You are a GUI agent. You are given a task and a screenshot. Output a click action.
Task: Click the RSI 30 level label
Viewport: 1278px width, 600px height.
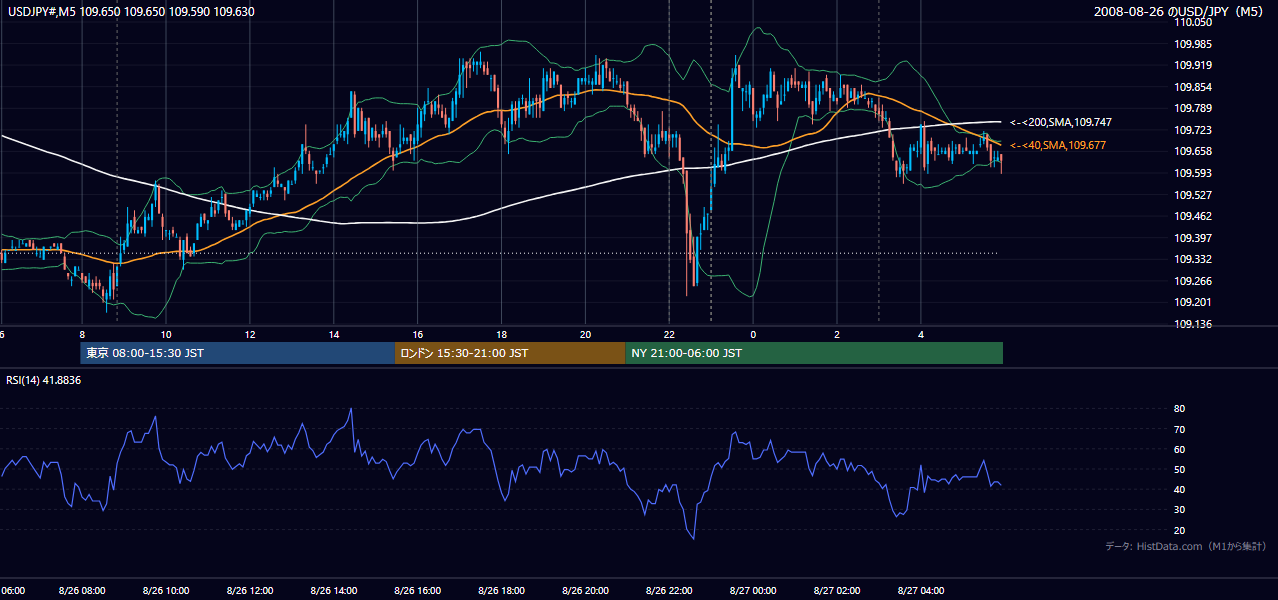(x=1179, y=510)
